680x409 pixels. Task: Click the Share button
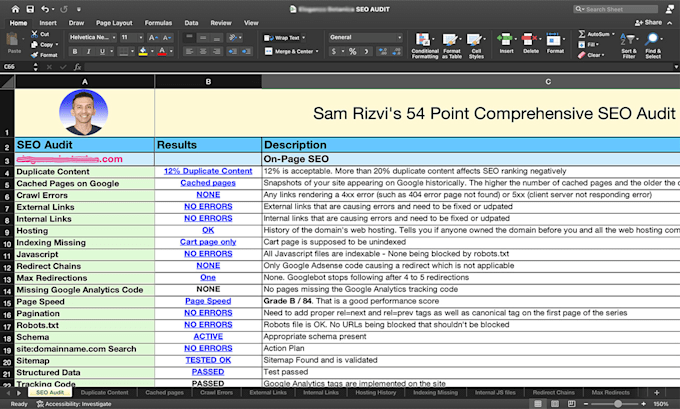(648, 23)
